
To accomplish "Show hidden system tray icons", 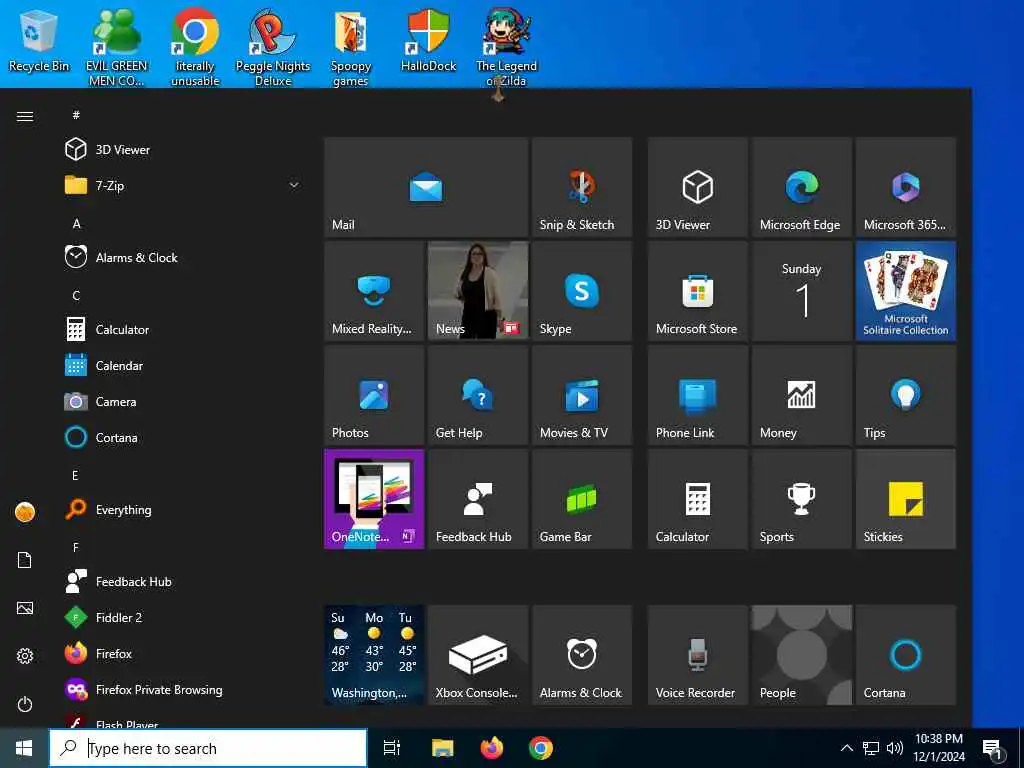I will coord(846,748).
